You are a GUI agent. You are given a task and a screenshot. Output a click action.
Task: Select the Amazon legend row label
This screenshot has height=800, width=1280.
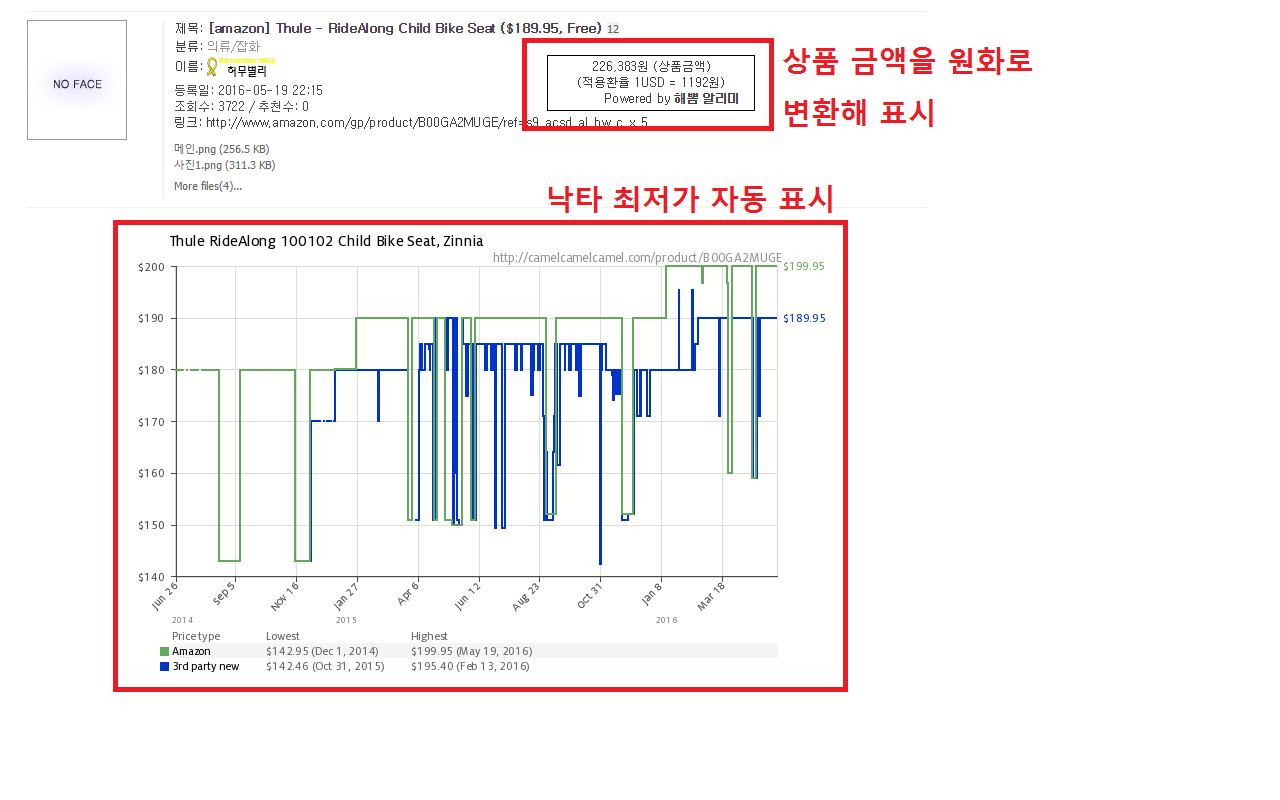(191, 651)
